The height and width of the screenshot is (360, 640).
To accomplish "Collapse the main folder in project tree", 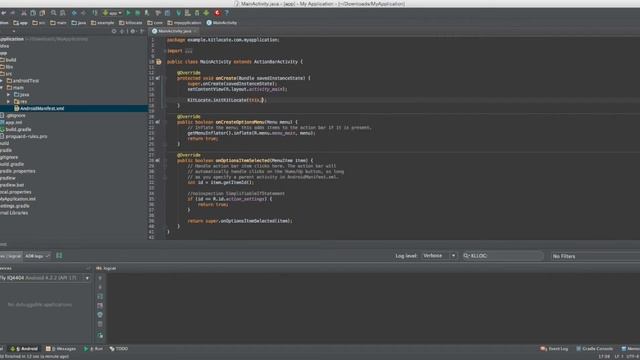I will pos(2,88).
